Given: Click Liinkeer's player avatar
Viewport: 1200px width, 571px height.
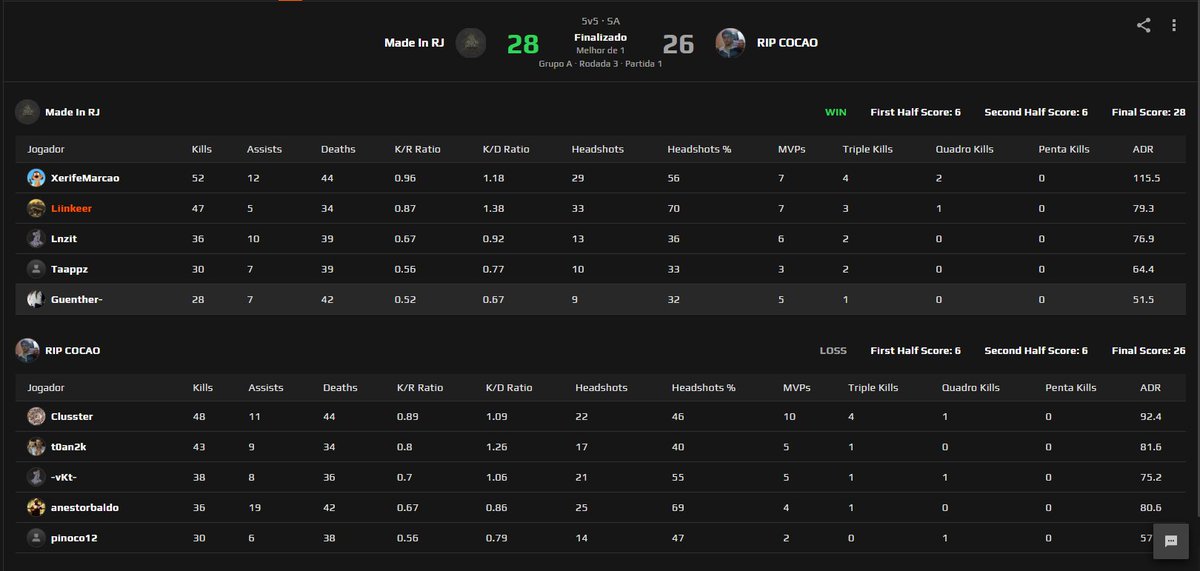Looking at the screenshot, I should pyautogui.click(x=36, y=208).
